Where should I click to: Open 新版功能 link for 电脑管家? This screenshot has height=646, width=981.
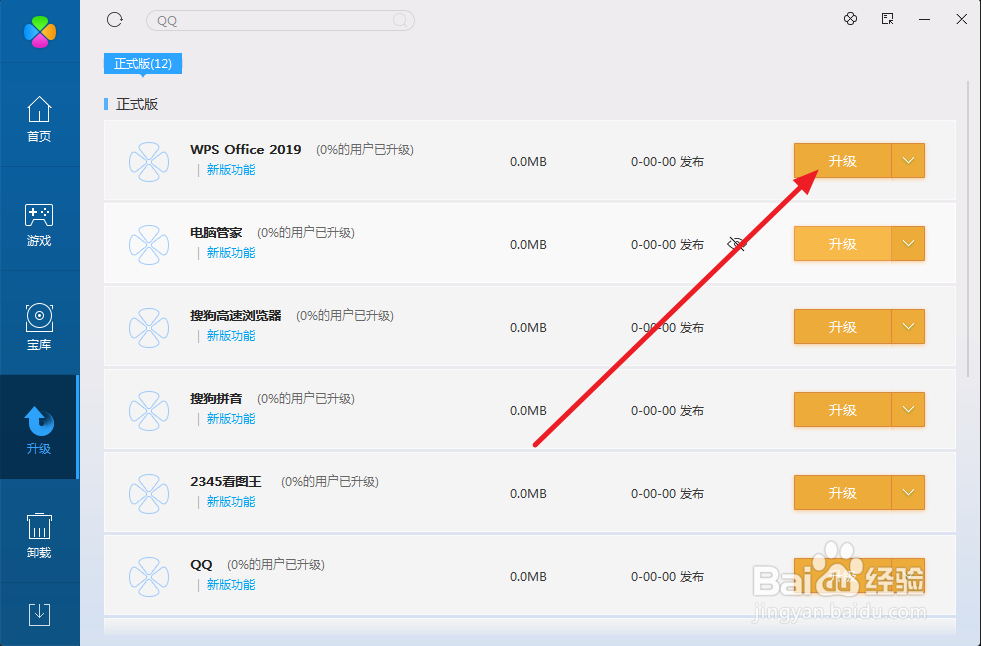[x=231, y=253]
